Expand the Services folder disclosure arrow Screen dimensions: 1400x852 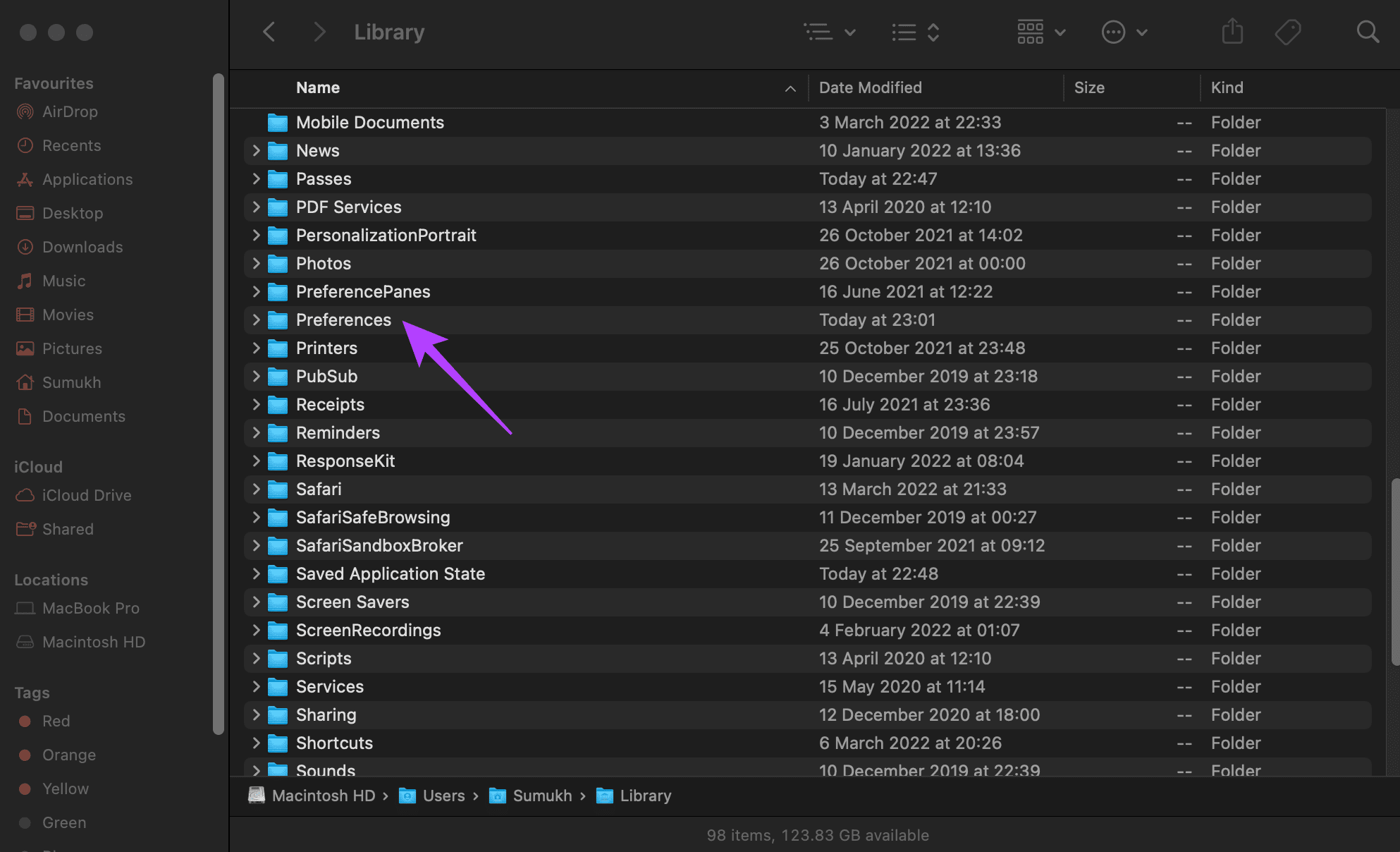[x=256, y=686]
